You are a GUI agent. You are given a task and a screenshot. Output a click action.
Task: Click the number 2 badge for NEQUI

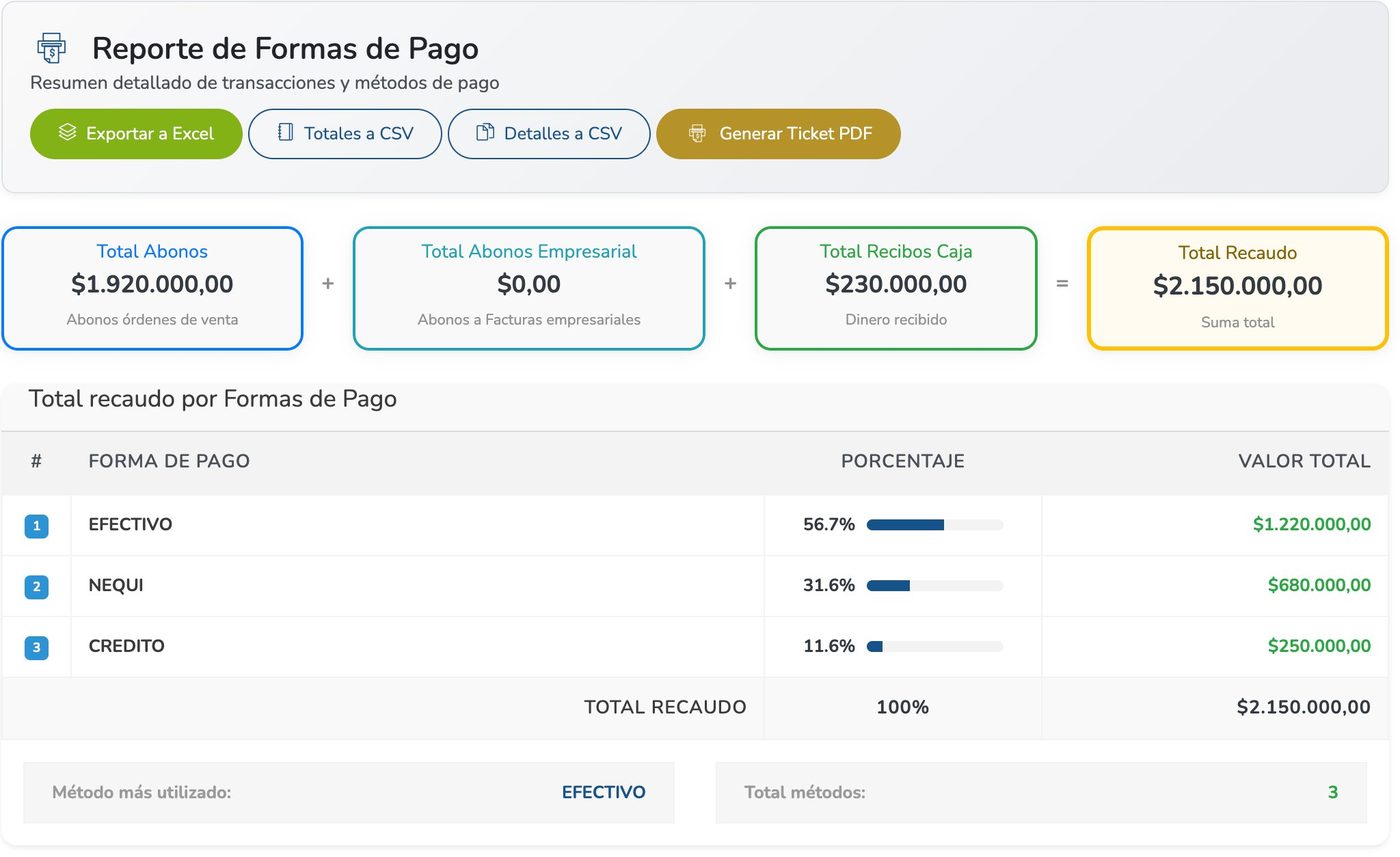[37, 587]
